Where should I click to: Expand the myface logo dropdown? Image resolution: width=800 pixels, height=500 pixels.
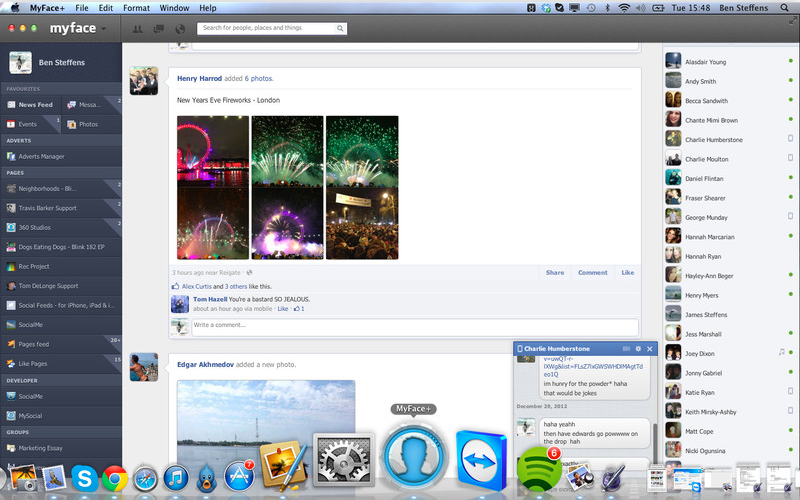point(103,28)
